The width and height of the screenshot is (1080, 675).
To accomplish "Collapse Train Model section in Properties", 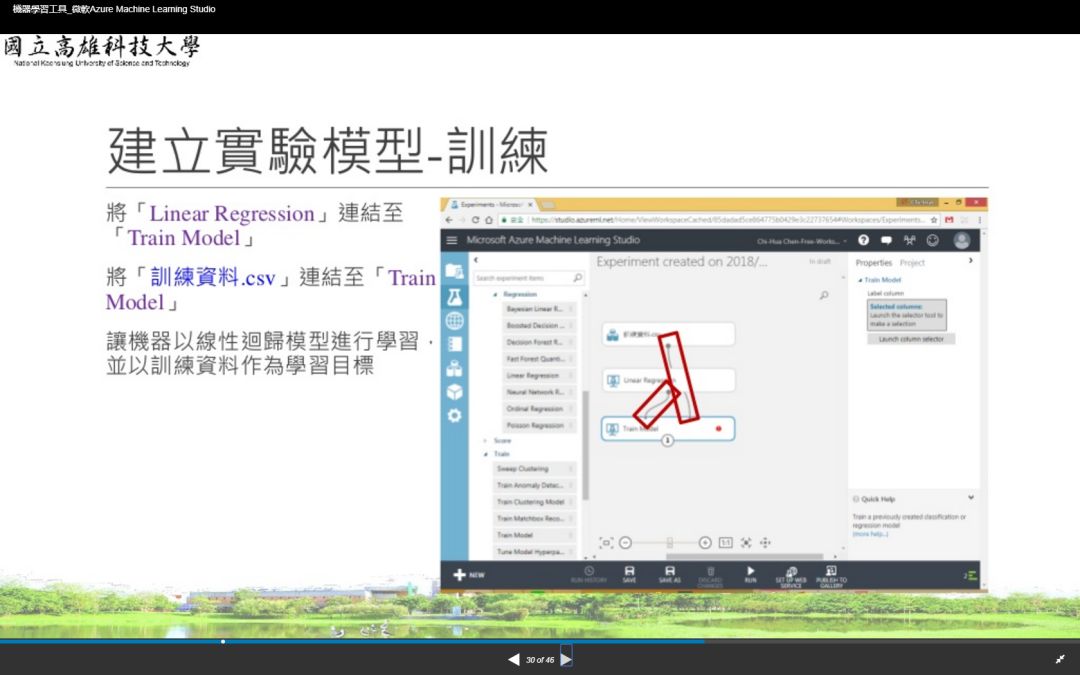I will point(860,280).
